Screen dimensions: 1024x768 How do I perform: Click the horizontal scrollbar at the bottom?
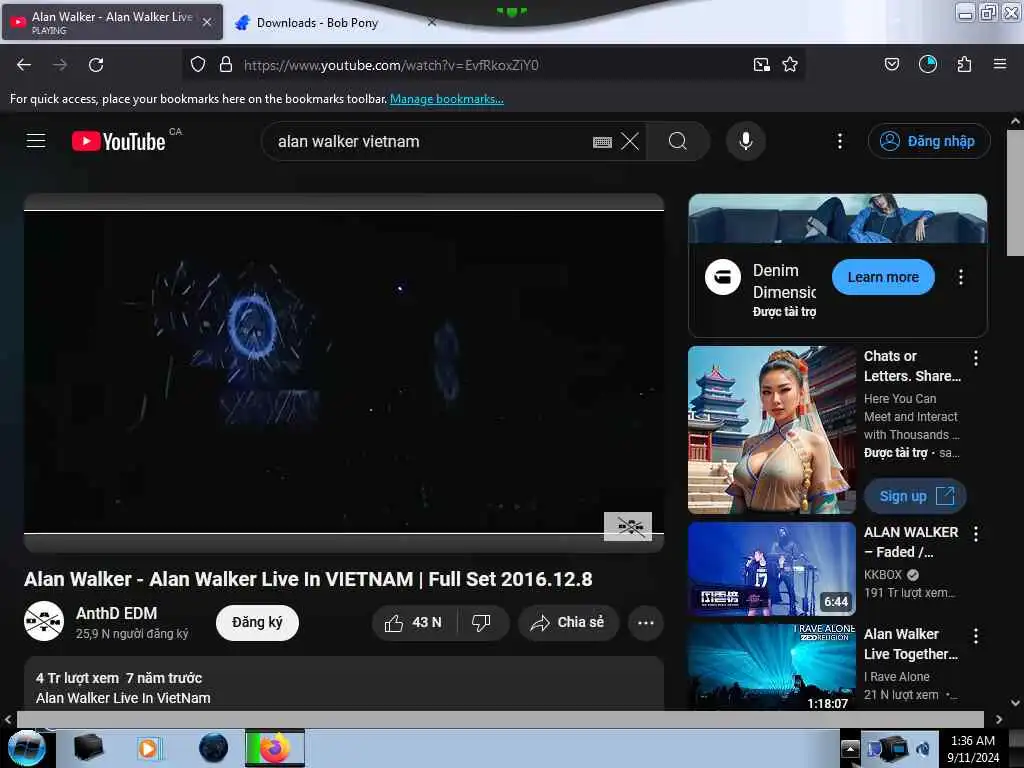tap(500, 719)
